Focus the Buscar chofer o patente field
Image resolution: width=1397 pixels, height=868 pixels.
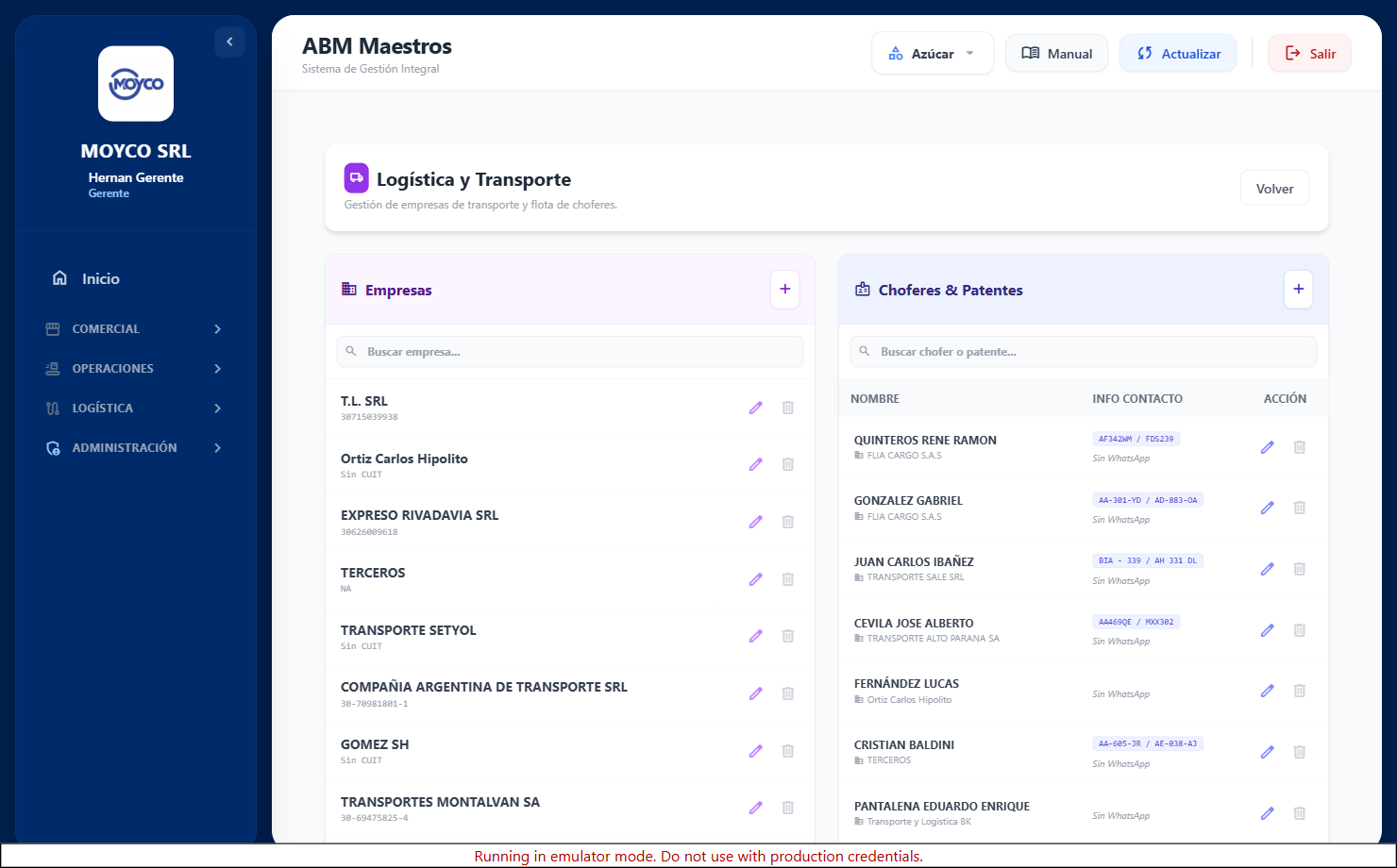[x=1084, y=352]
